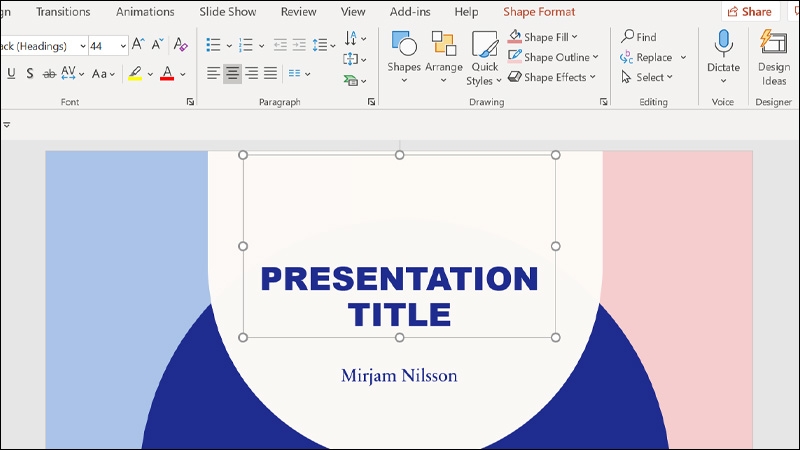This screenshot has height=450, width=800.
Task: Apply bulleted list
Action: [213, 45]
